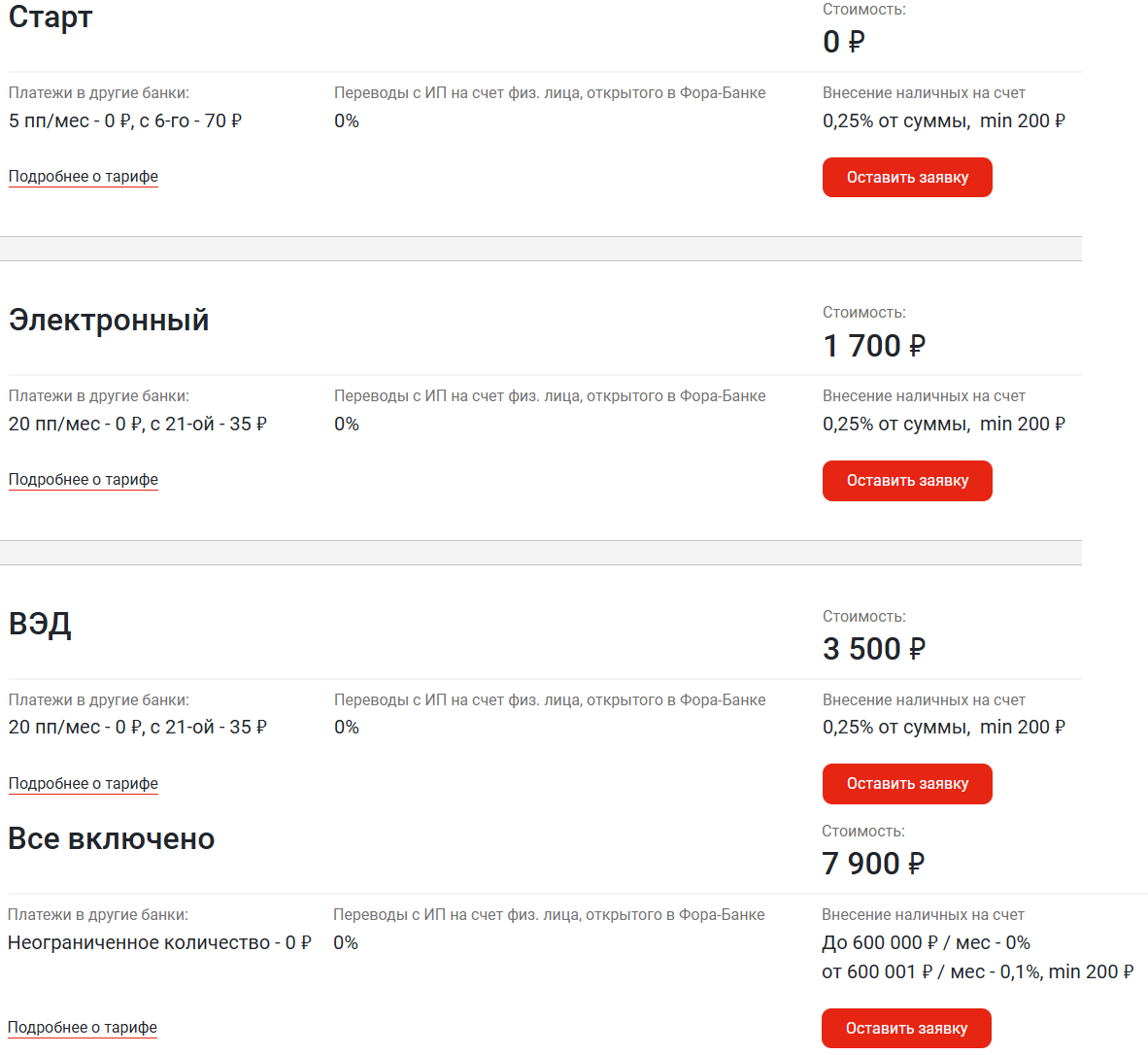Select the 'Старт' tariff heading
Screen dimensions: 1148x1055
(x=51, y=17)
